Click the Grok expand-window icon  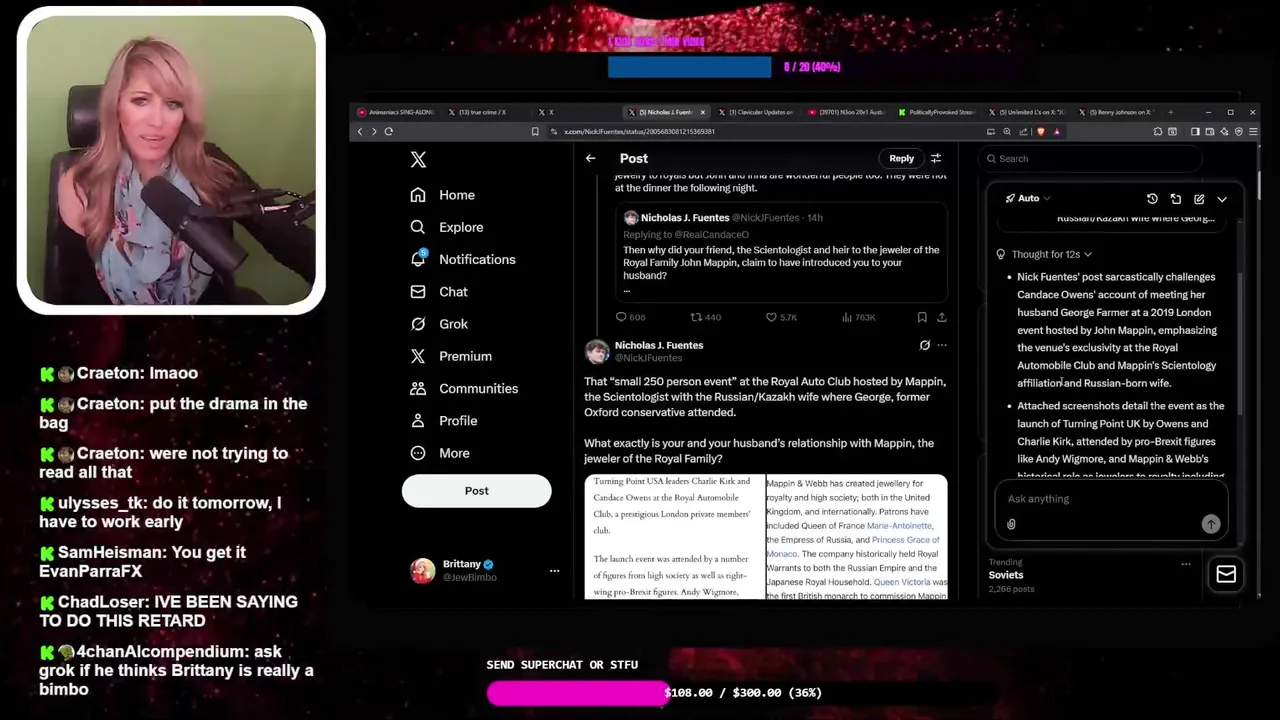point(1176,199)
